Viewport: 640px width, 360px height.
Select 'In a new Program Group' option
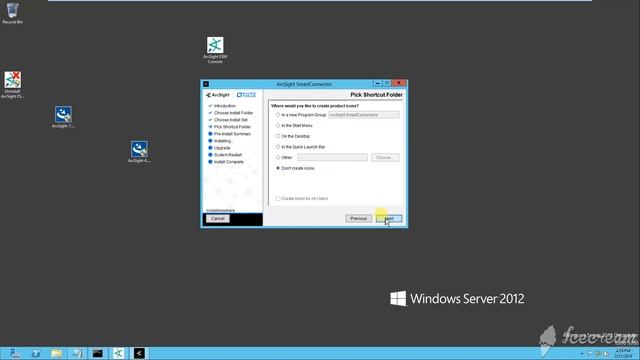click(278, 115)
